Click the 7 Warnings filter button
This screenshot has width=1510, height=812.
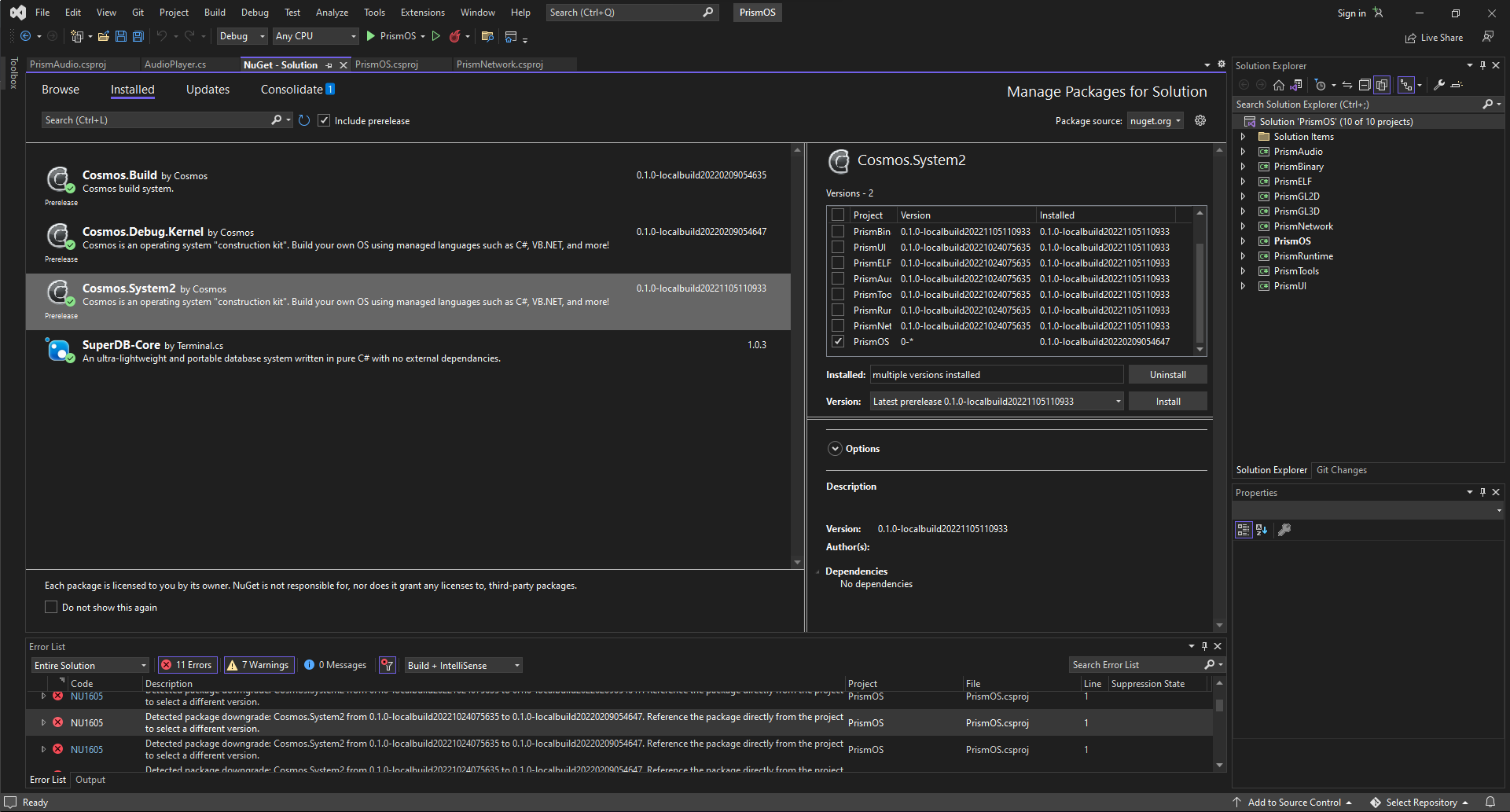point(259,664)
